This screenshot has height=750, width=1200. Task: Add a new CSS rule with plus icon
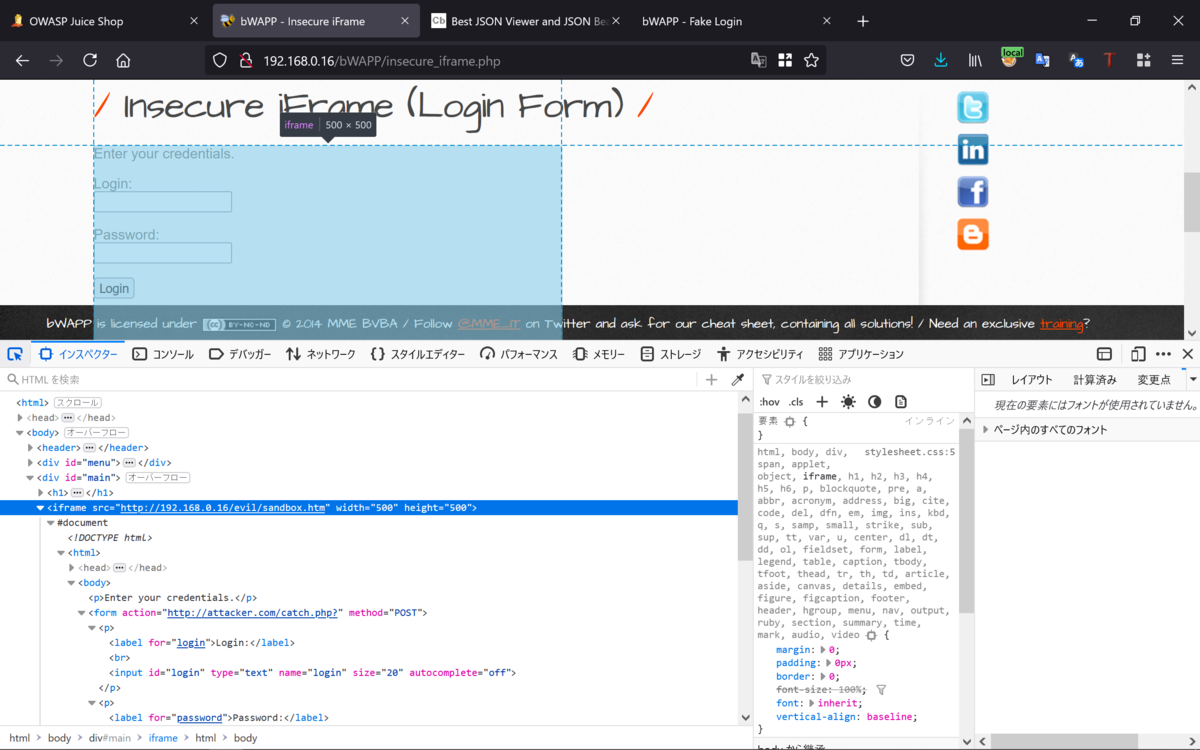pos(822,401)
